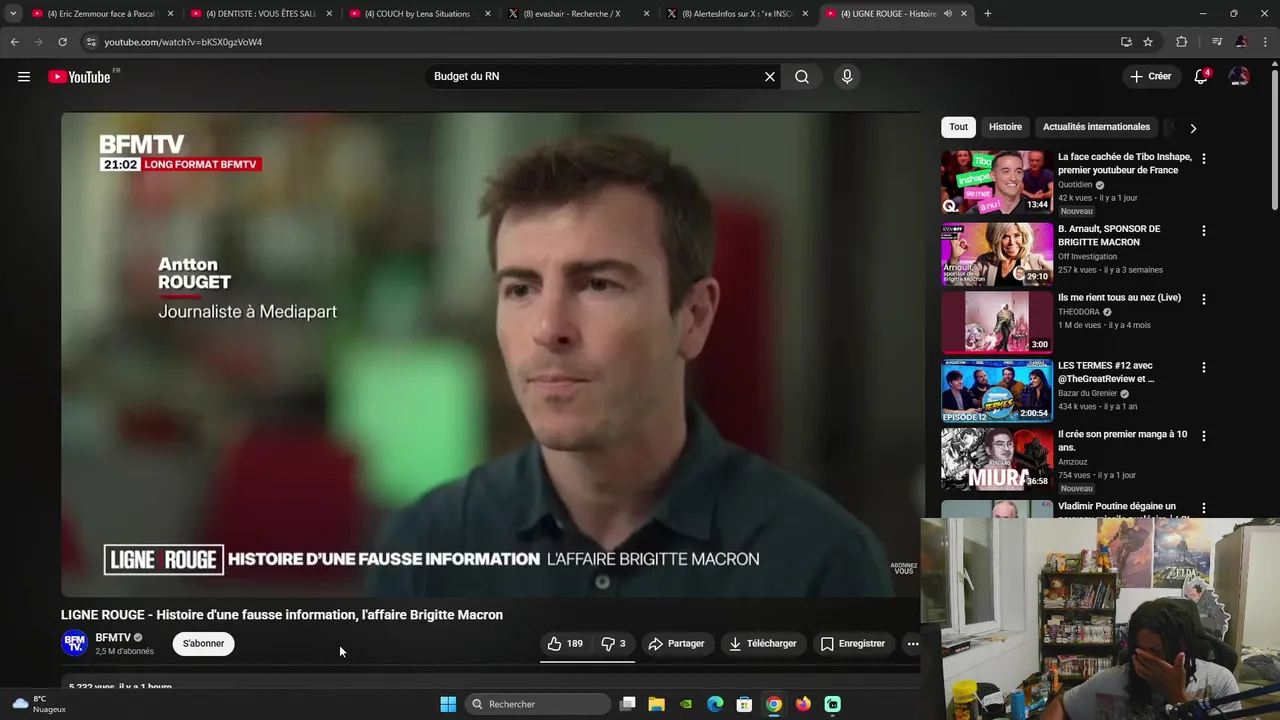This screenshot has height=720, width=1280.
Task: Subscribe with the S'abonner button
Action: click(203, 644)
